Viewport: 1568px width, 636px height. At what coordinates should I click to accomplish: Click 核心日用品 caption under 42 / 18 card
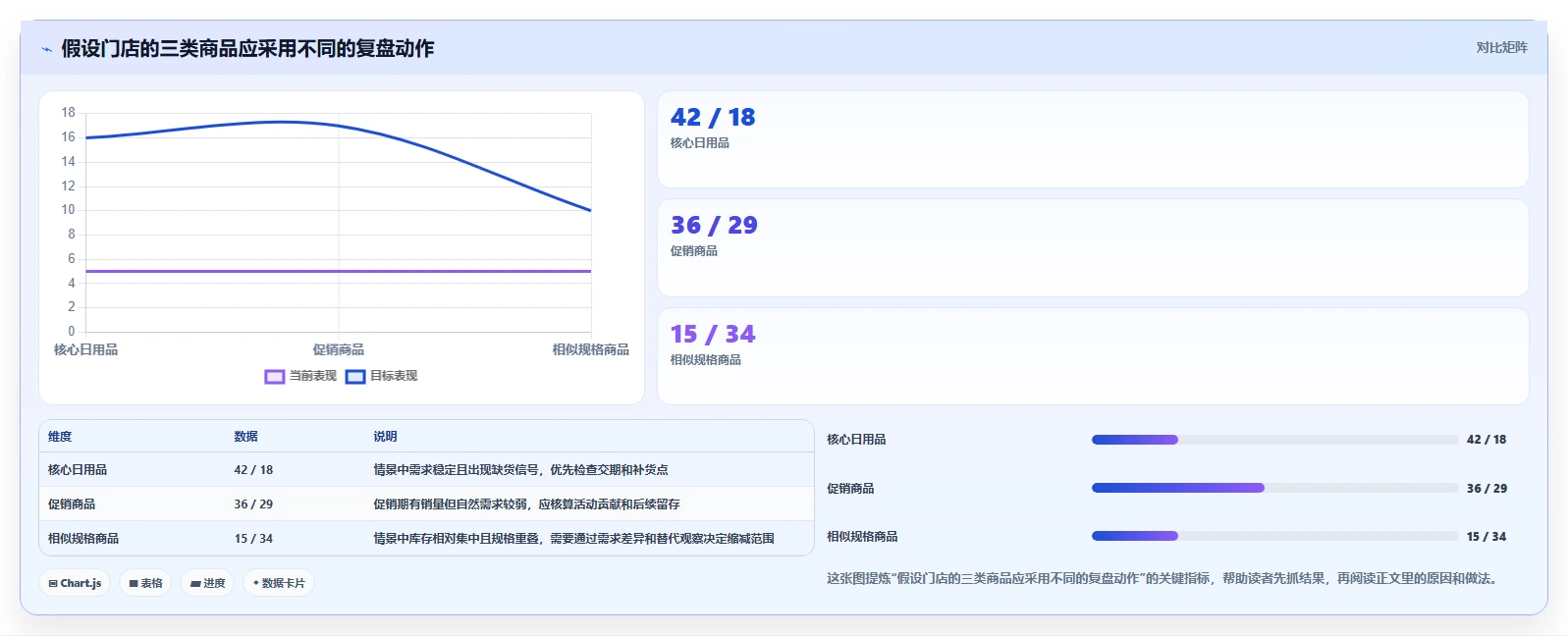pos(699,143)
